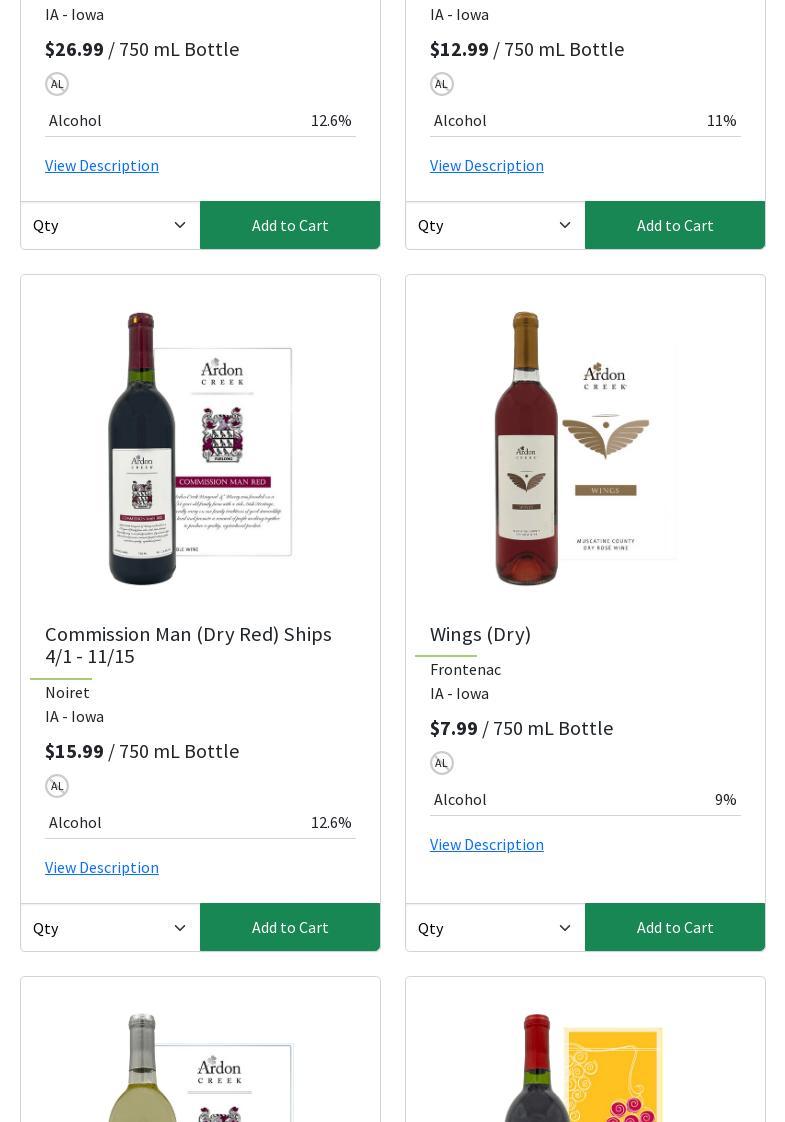Open Qty dropdown for Wings (Dry)

point(495,928)
